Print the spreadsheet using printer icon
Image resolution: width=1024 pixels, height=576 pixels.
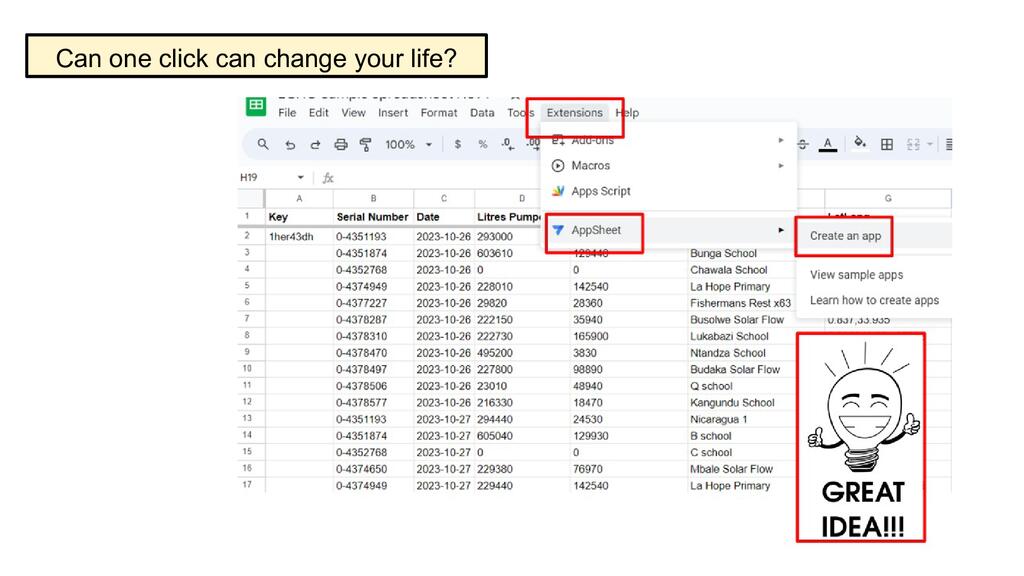coord(341,144)
